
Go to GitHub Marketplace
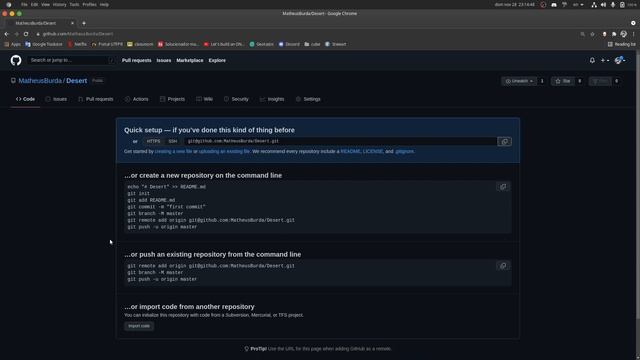(190, 60)
